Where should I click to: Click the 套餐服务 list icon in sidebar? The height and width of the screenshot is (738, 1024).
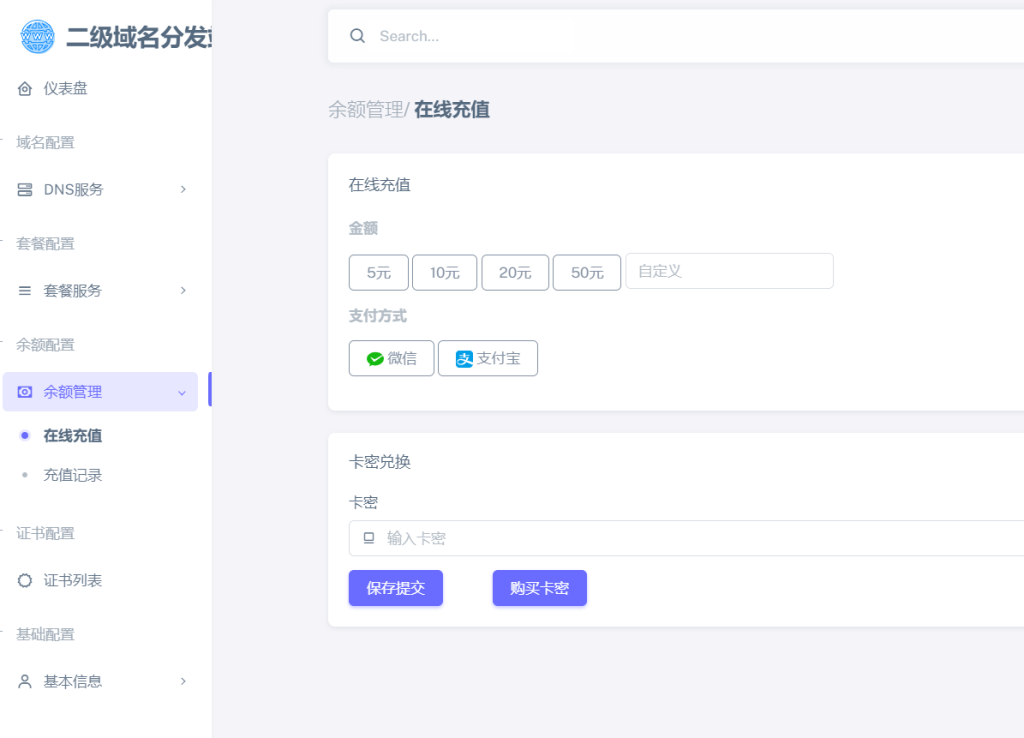pyautogui.click(x=24, y=291)
